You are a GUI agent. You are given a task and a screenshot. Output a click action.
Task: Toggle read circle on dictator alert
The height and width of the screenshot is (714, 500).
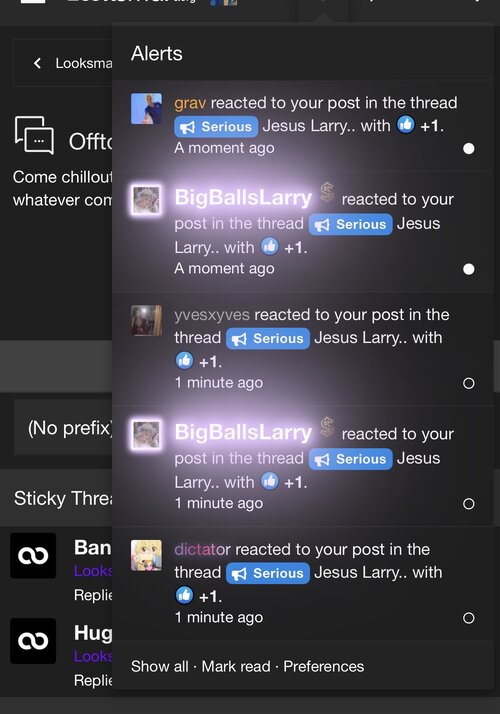coord(469,618)
